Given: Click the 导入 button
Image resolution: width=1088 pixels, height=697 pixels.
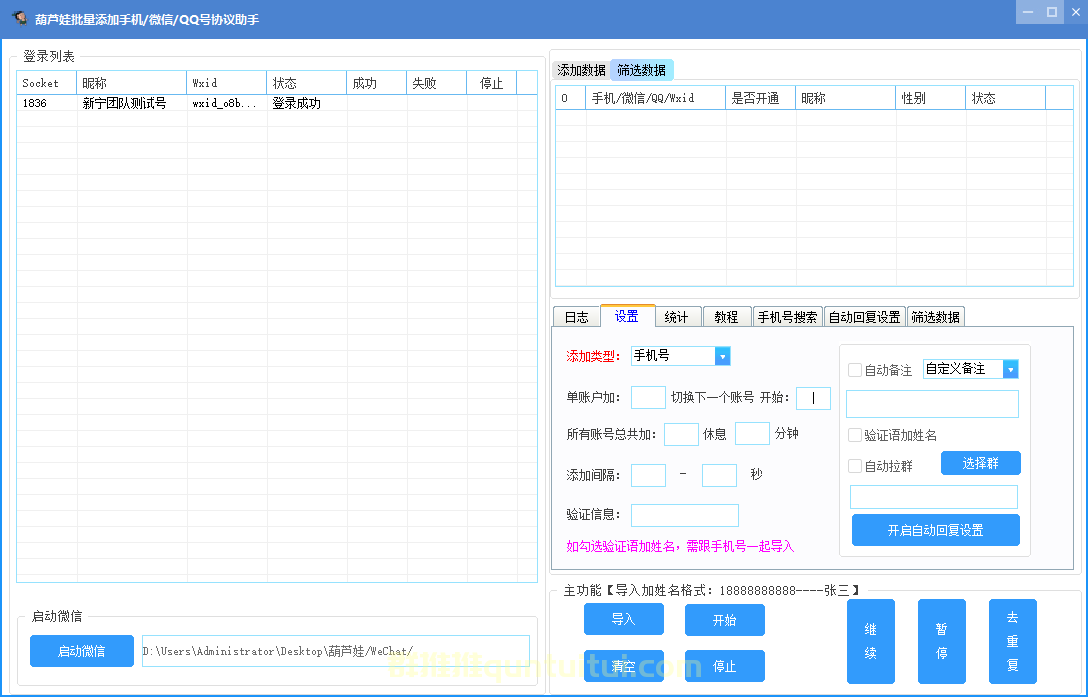Looking at the screenshot, I should (x=624, y=619).
